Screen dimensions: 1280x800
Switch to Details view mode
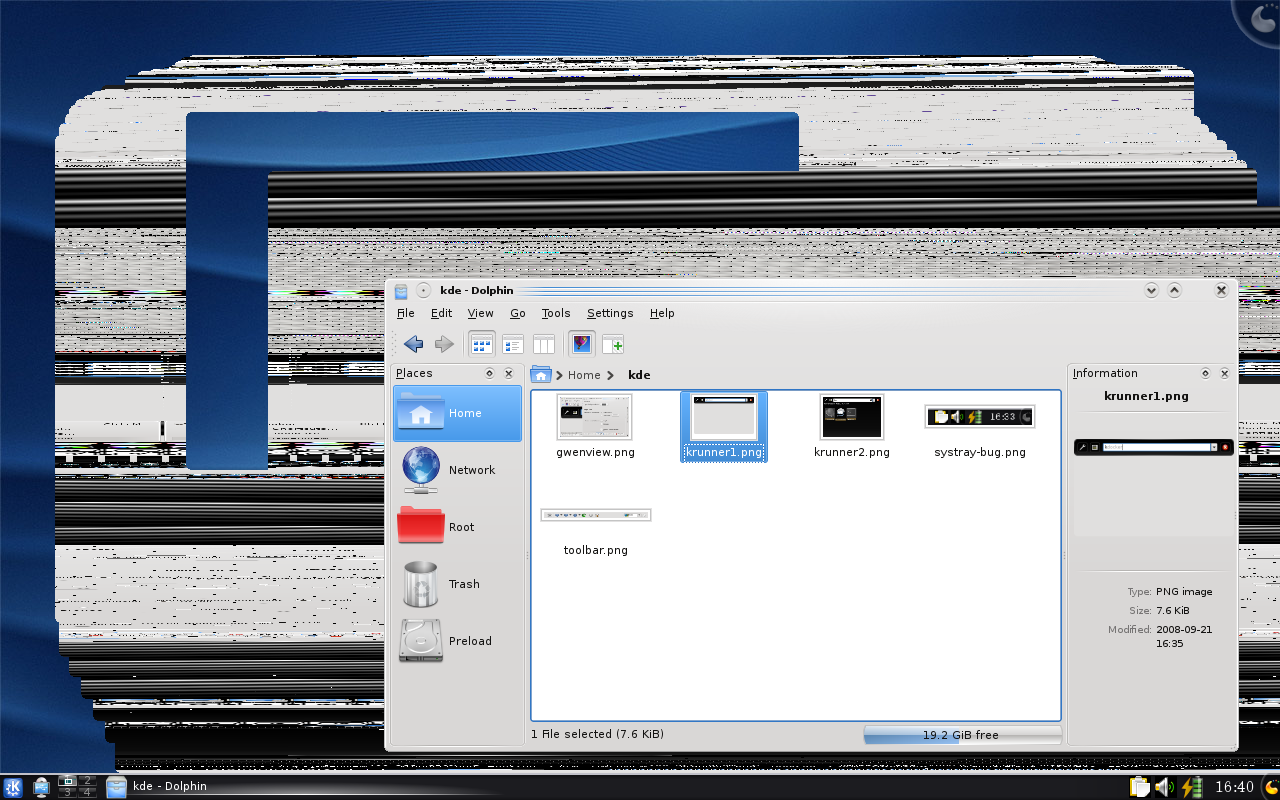513,344
